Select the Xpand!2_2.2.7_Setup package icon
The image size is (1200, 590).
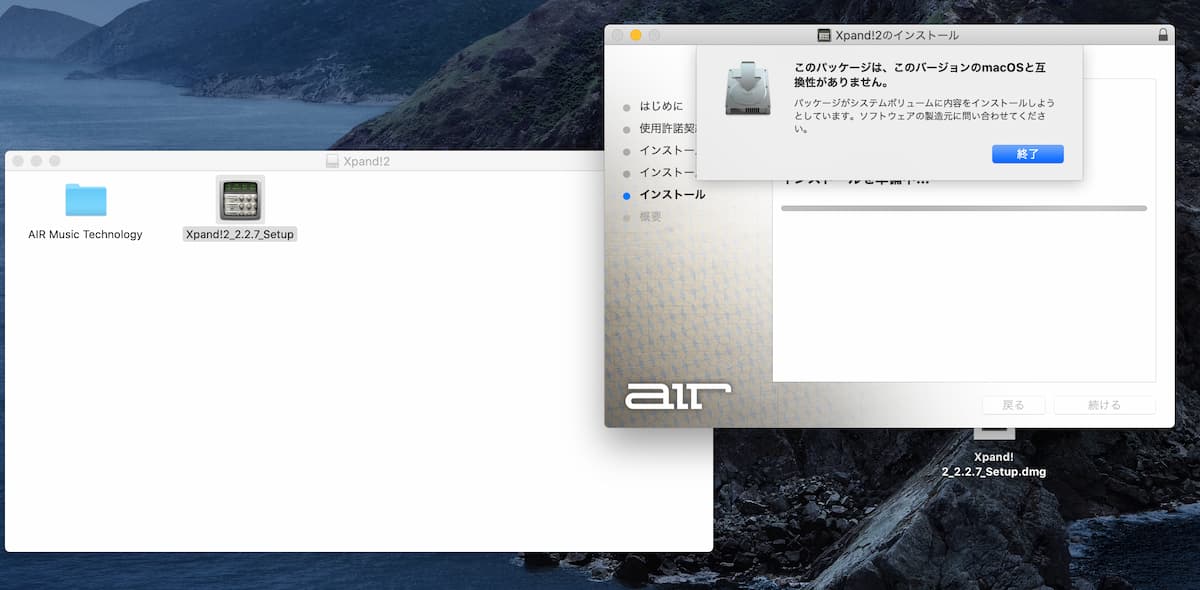[240, 199]
